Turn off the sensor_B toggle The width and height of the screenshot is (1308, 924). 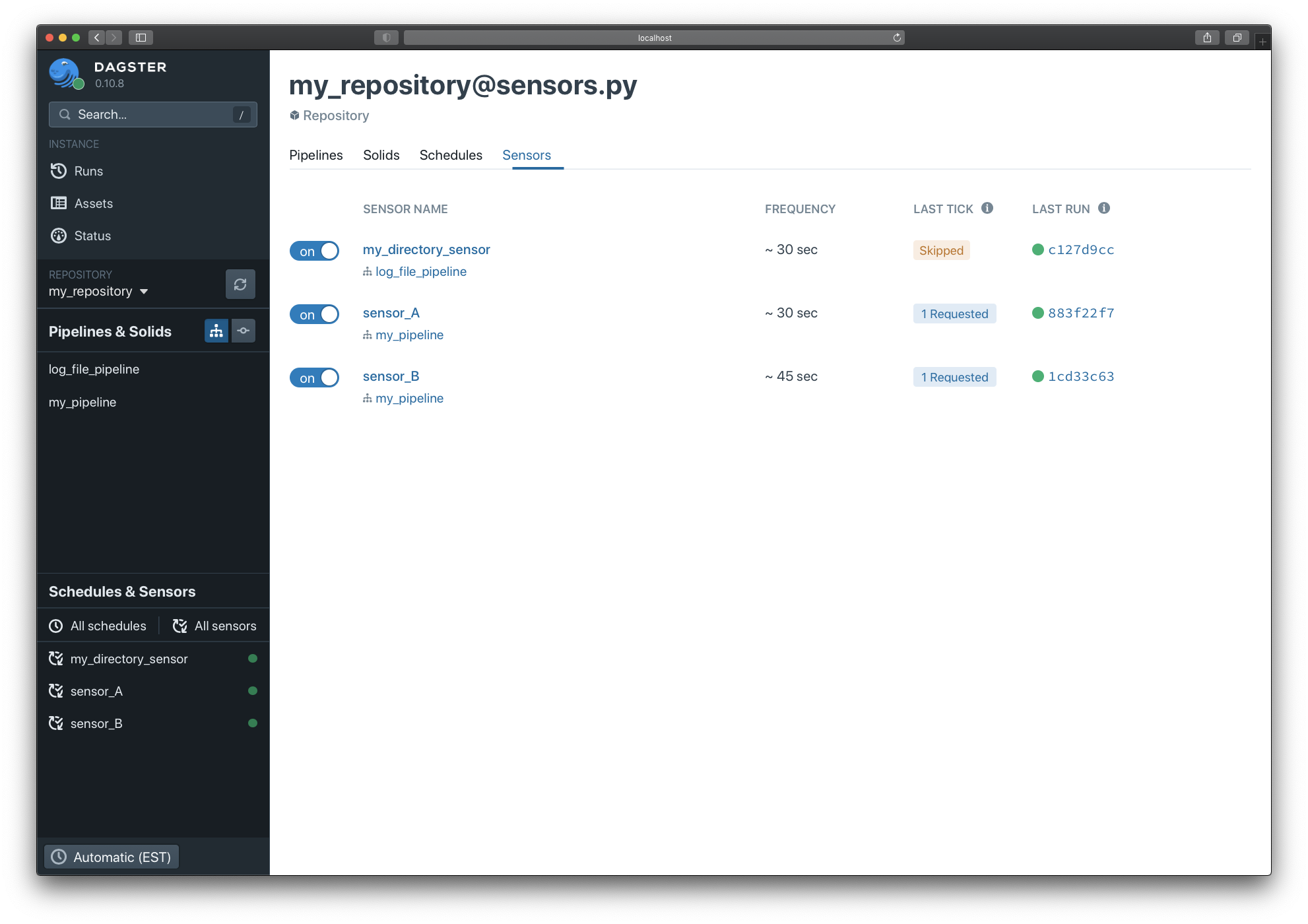click(x=314, y=378)
